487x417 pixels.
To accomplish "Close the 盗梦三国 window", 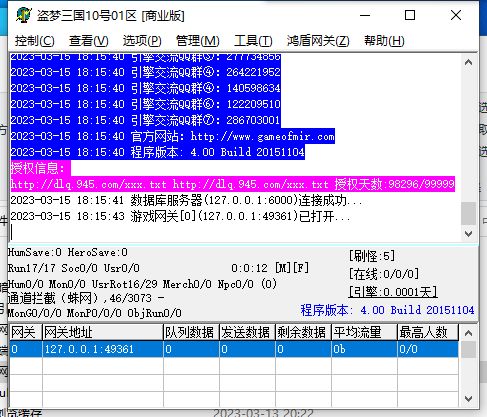I will (x=456, y=15).
